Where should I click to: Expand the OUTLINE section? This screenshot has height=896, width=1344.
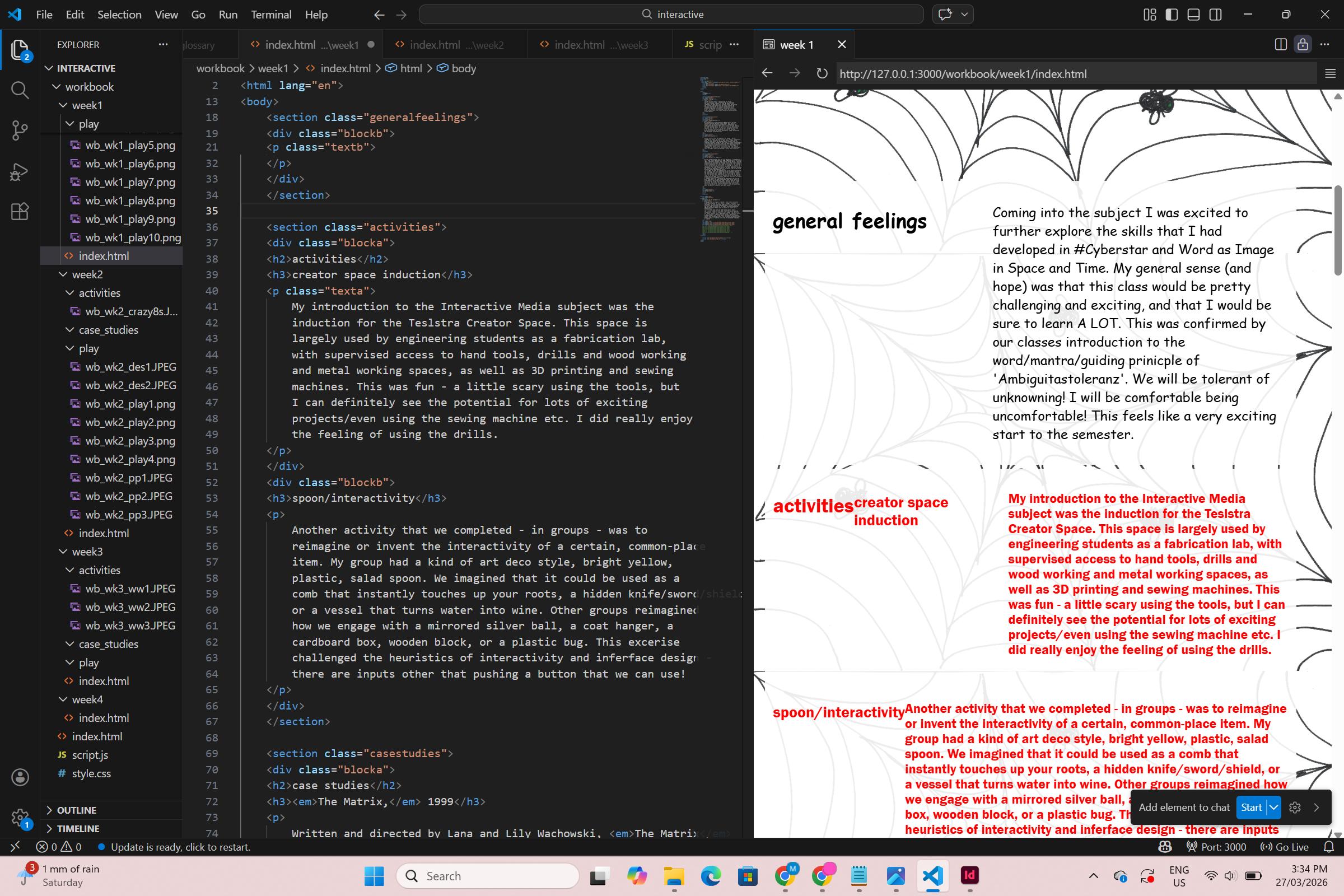pos(77,810)
